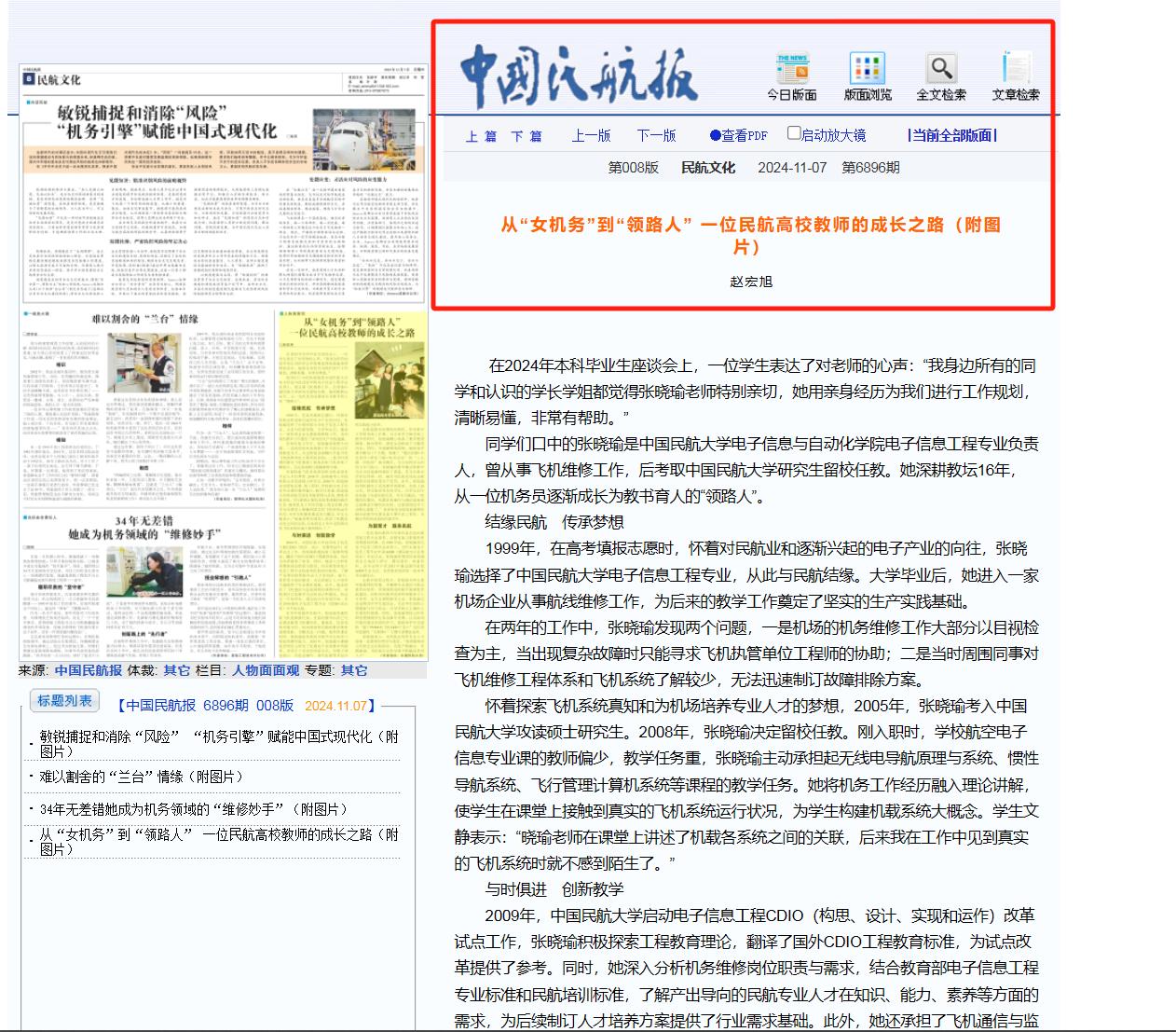The width and height of the screenshot is (1176, 1032).
Task: Select the 标题列表 tab
Action: coord(64,701)
